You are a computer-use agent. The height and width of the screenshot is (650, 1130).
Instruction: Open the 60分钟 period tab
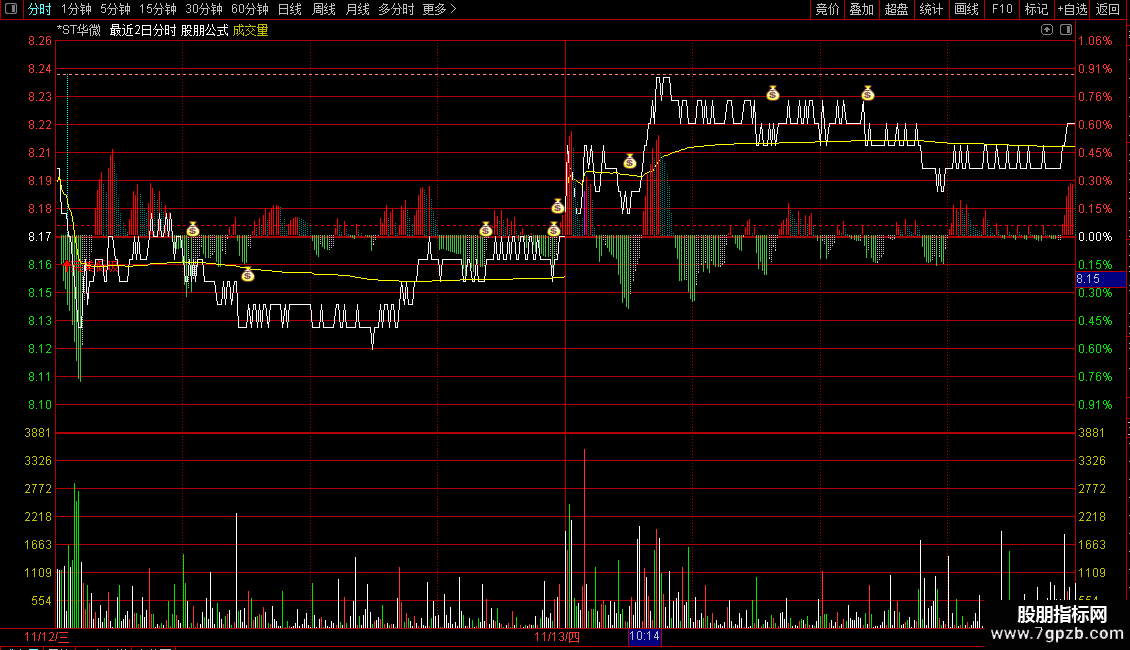(x=250, y=9)
